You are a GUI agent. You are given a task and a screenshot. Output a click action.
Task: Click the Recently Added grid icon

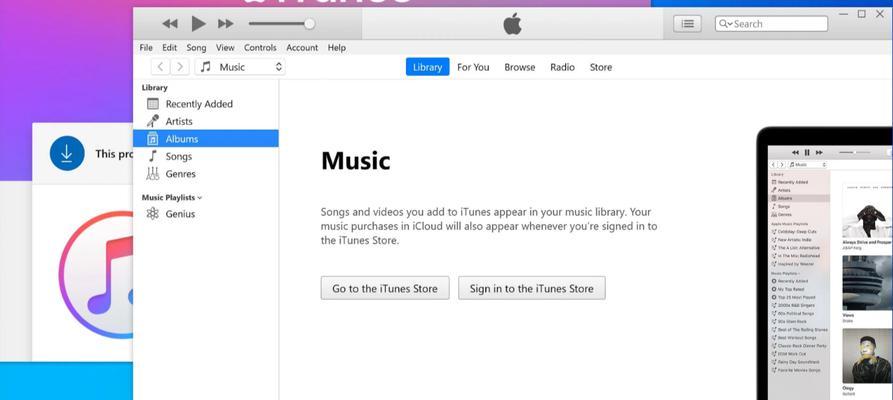153,104
